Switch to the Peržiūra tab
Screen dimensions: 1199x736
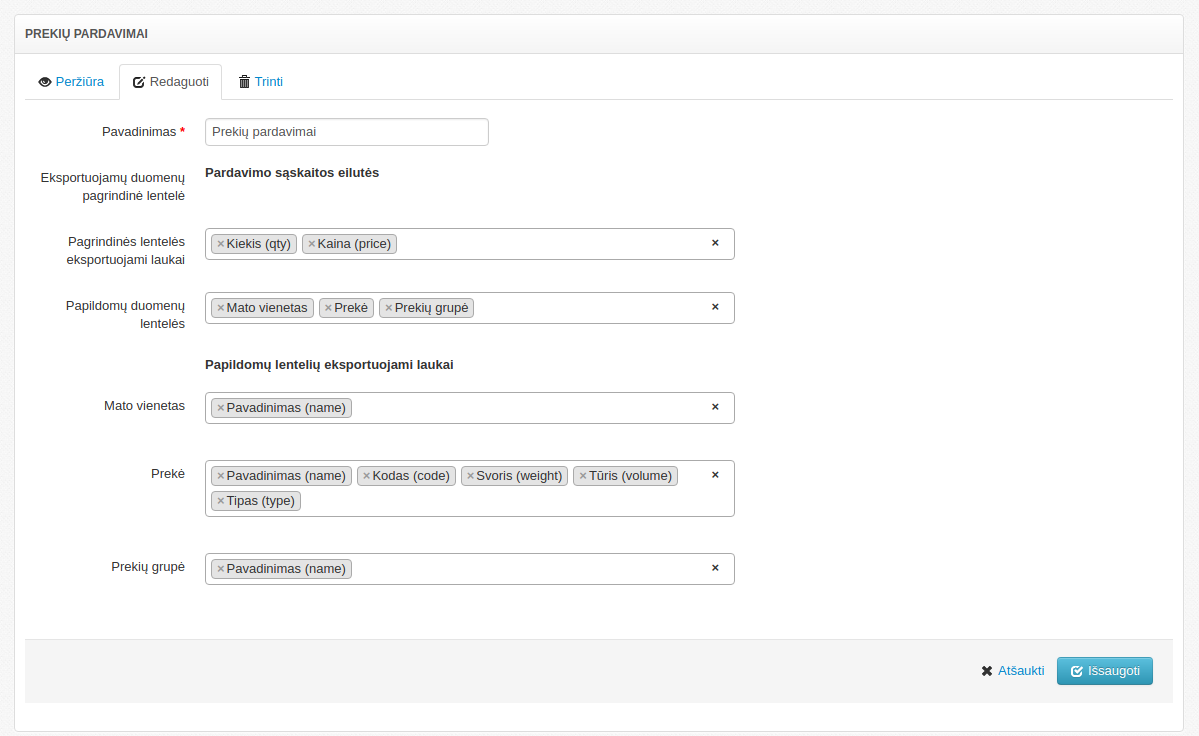pyautogui.click(x=71, y=82)
